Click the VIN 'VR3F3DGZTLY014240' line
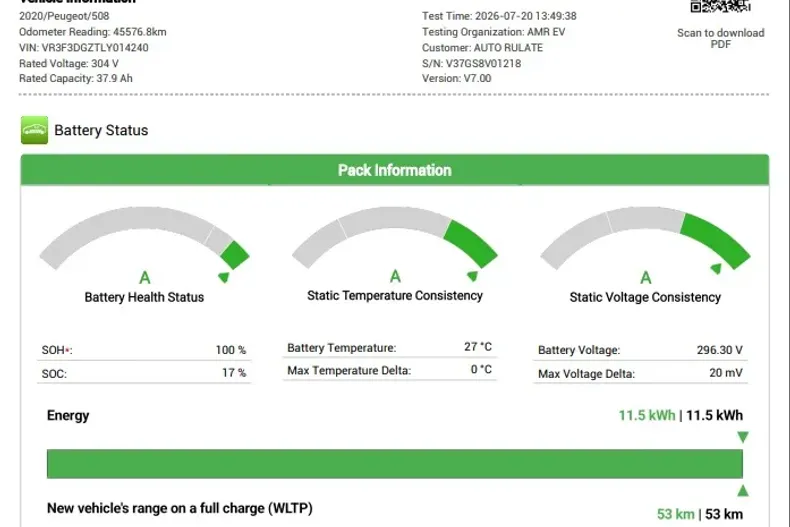This screenshot has height=527, width=790. click(x=84, y=48)
